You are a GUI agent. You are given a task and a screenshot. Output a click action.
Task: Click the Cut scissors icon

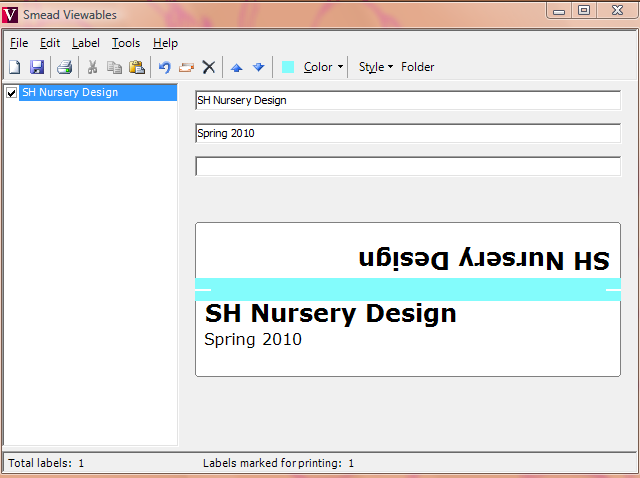click(x=93, y=67)
